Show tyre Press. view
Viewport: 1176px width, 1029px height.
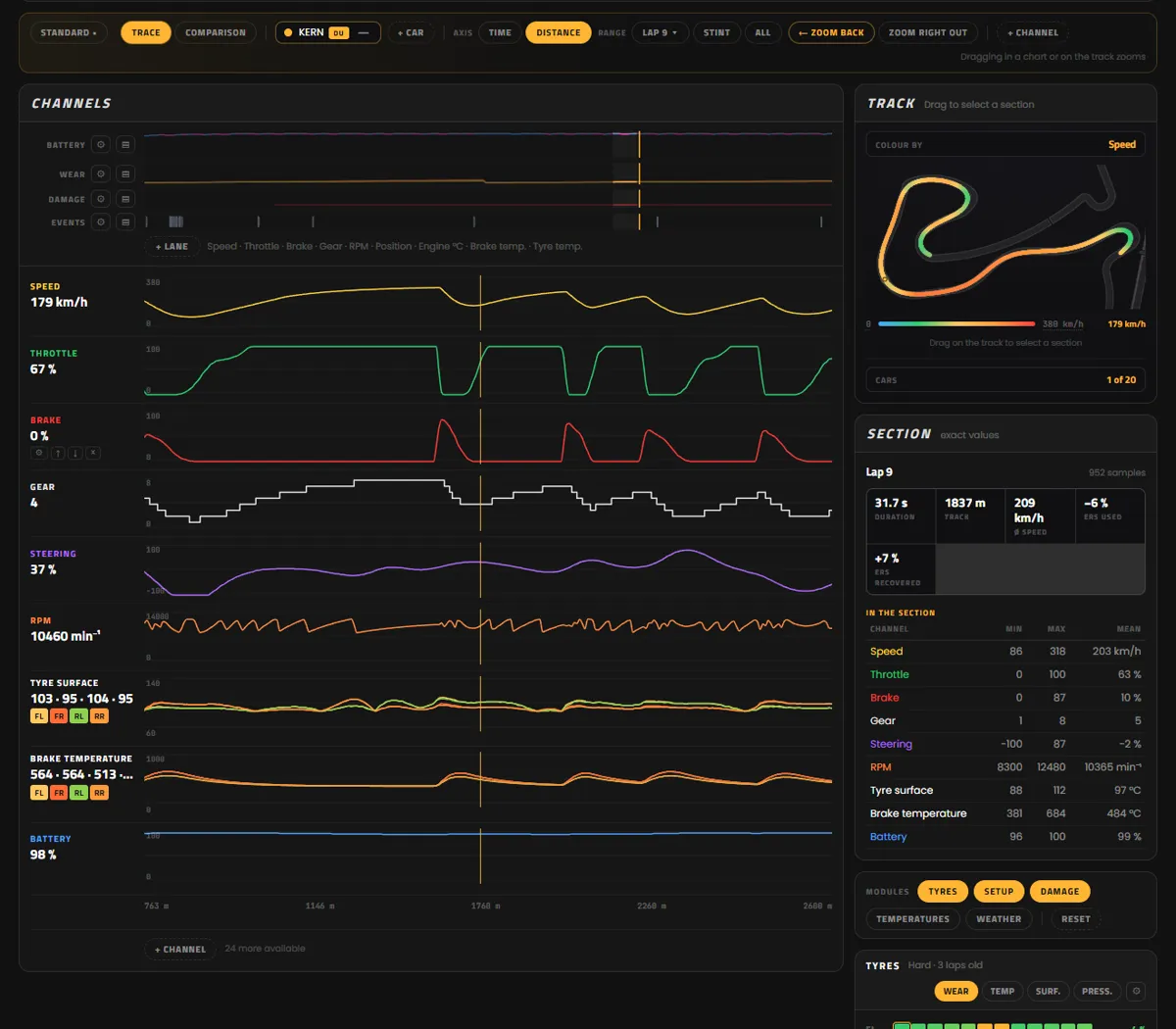1097,991
